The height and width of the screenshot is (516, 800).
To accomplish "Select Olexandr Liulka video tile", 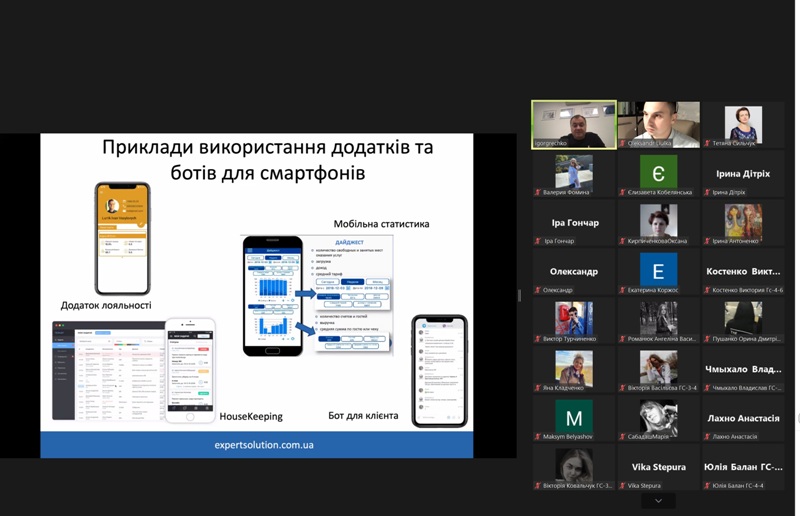I will (659, 125).
